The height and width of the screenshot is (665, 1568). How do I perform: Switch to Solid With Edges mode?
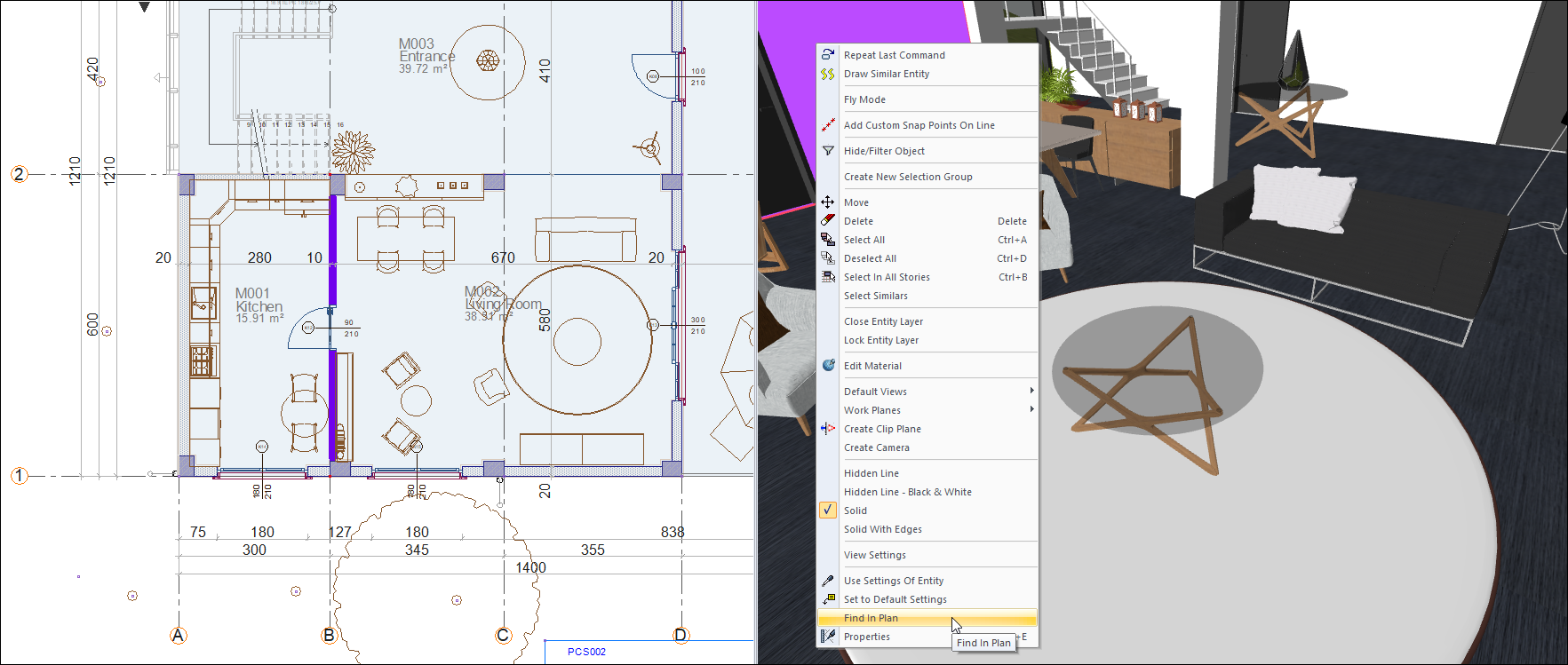pos(882,529)
